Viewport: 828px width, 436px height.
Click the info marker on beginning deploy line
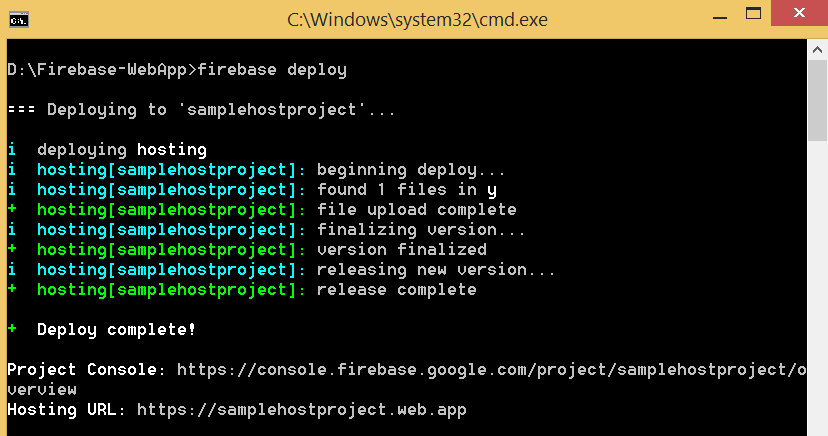(12, 170)
